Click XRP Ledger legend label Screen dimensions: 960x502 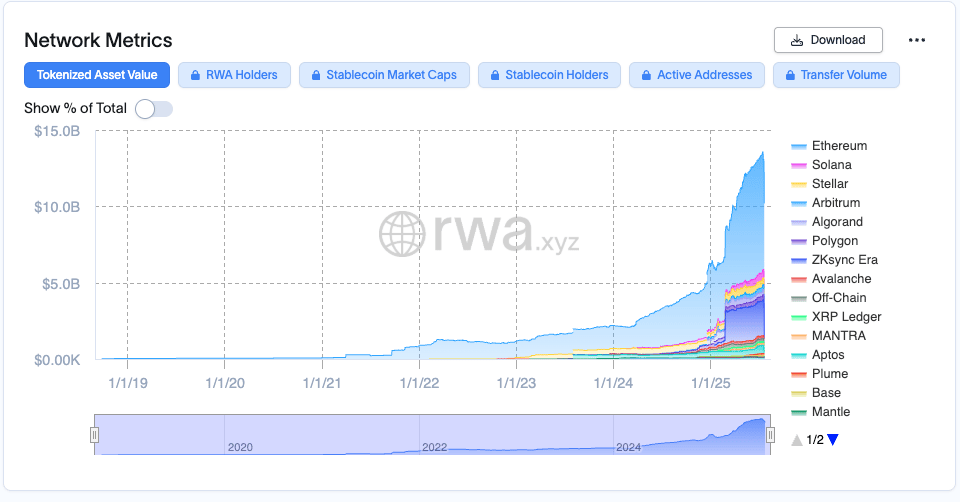(846, 317)
